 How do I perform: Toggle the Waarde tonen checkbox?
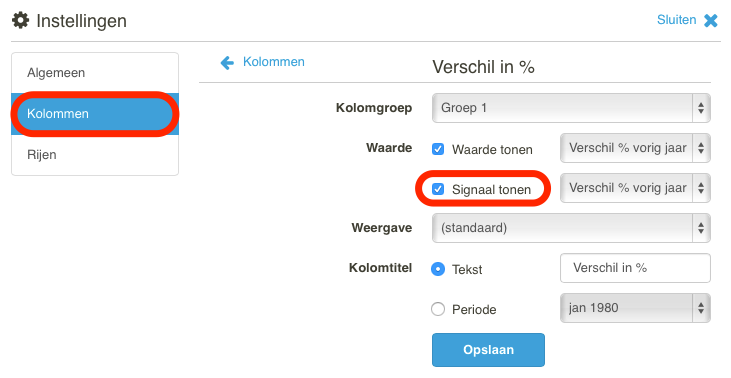point(438,149)
